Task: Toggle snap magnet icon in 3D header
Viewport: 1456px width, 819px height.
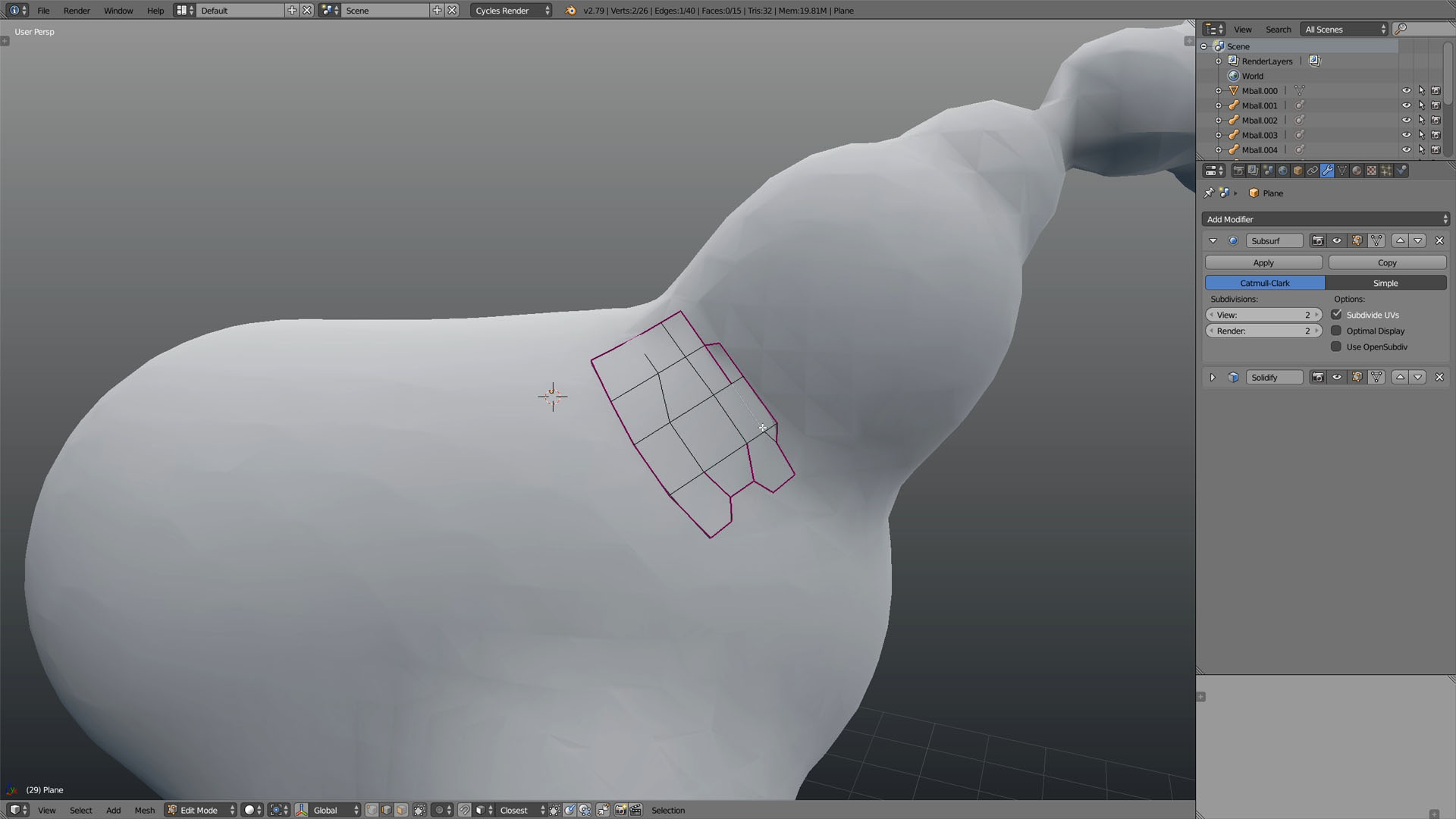Action: click(464, 810)
